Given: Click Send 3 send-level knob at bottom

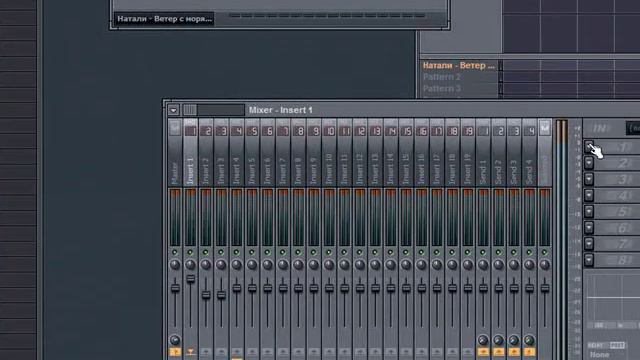Looking at the screenshot, I should point(514,340).
